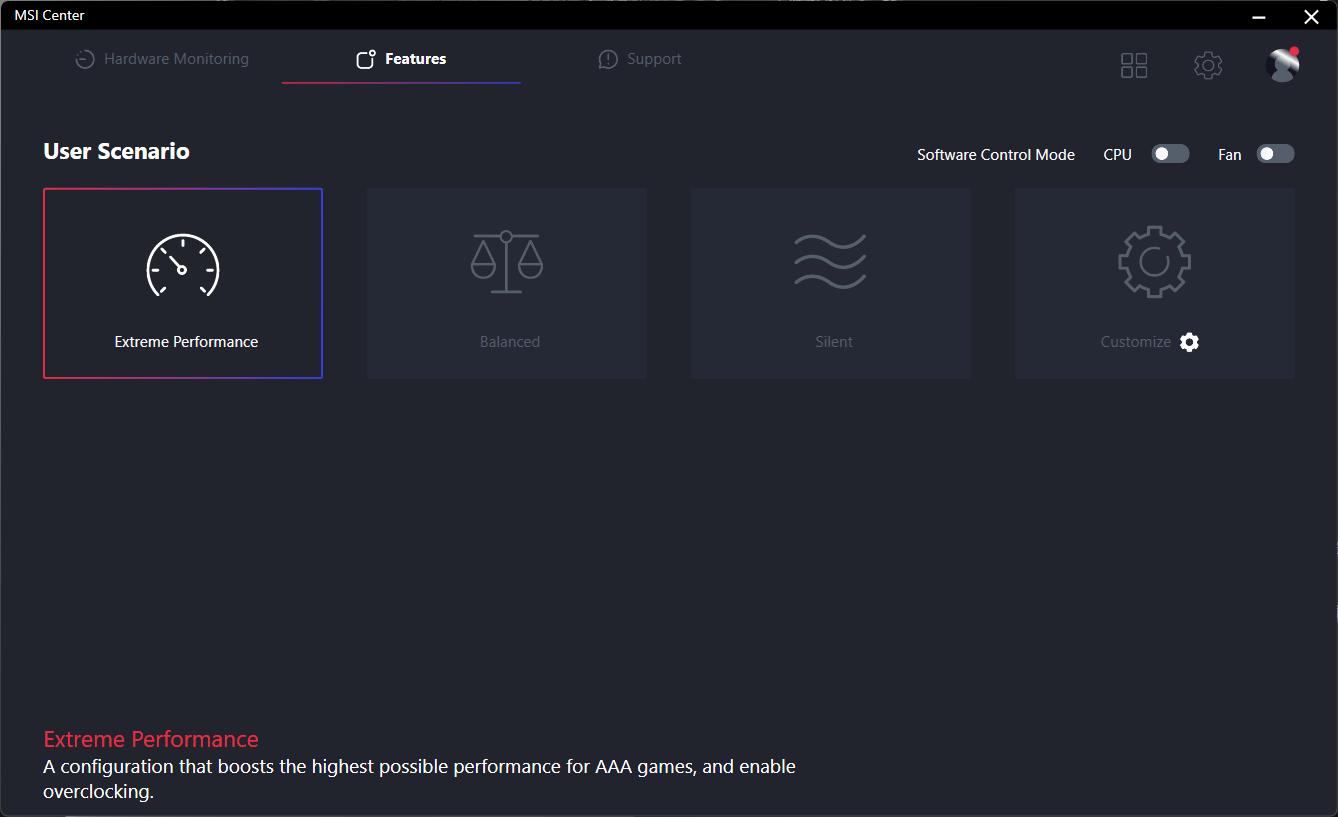Click the red Extreme Performance description title

pyautogui.click(x=151, y=739)
